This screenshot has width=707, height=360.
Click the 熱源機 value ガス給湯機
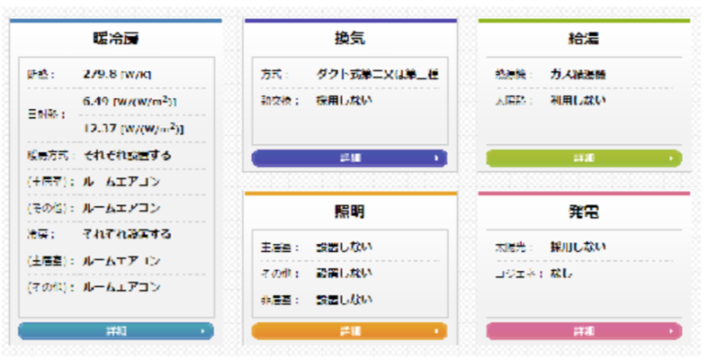click(x=578, y=74)
